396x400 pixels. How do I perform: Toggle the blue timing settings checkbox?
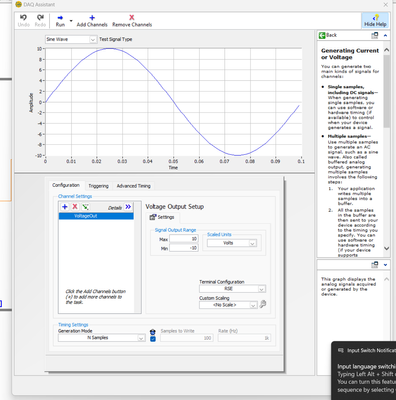(153, 339)
